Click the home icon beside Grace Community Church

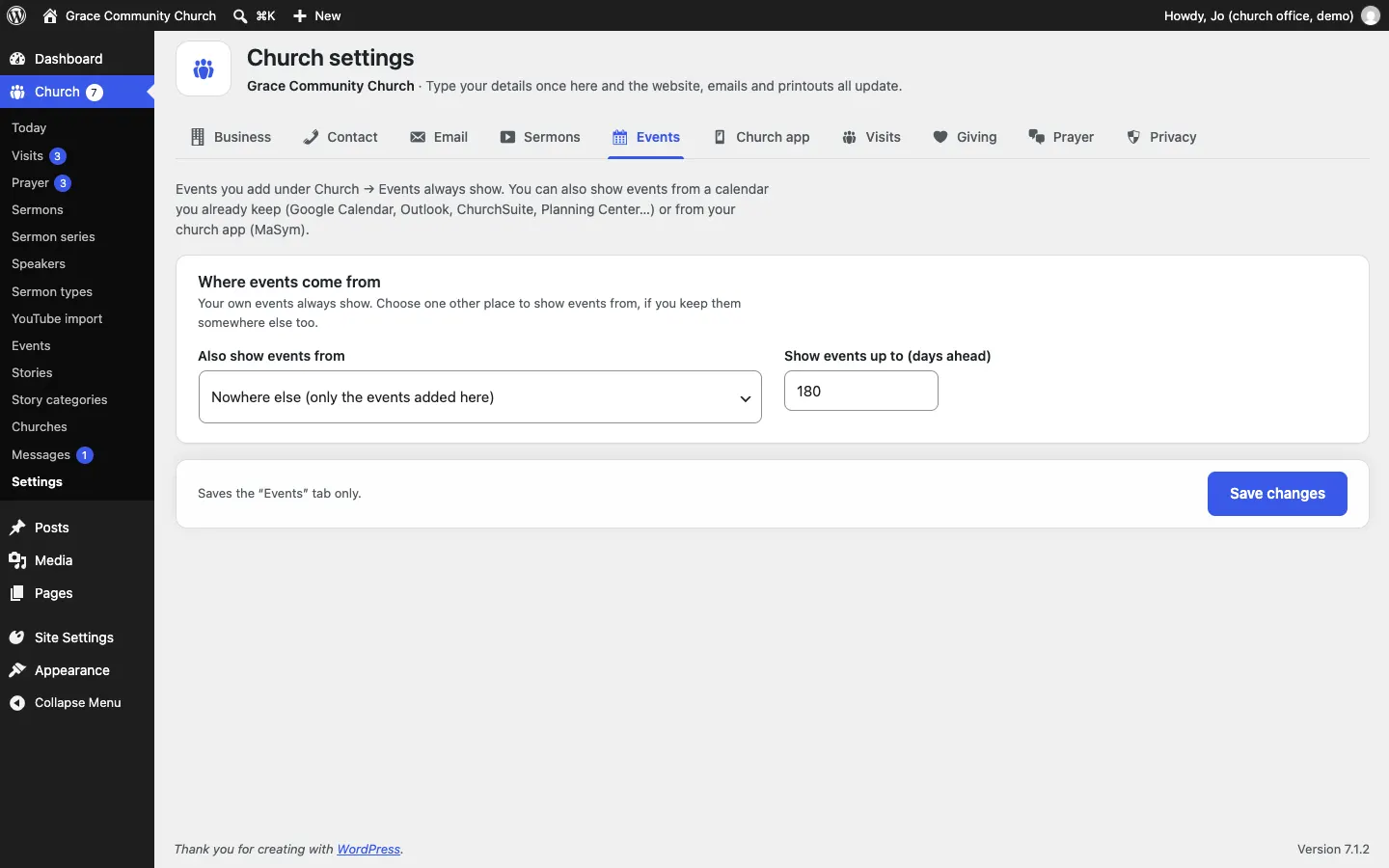tap(50, 15)
